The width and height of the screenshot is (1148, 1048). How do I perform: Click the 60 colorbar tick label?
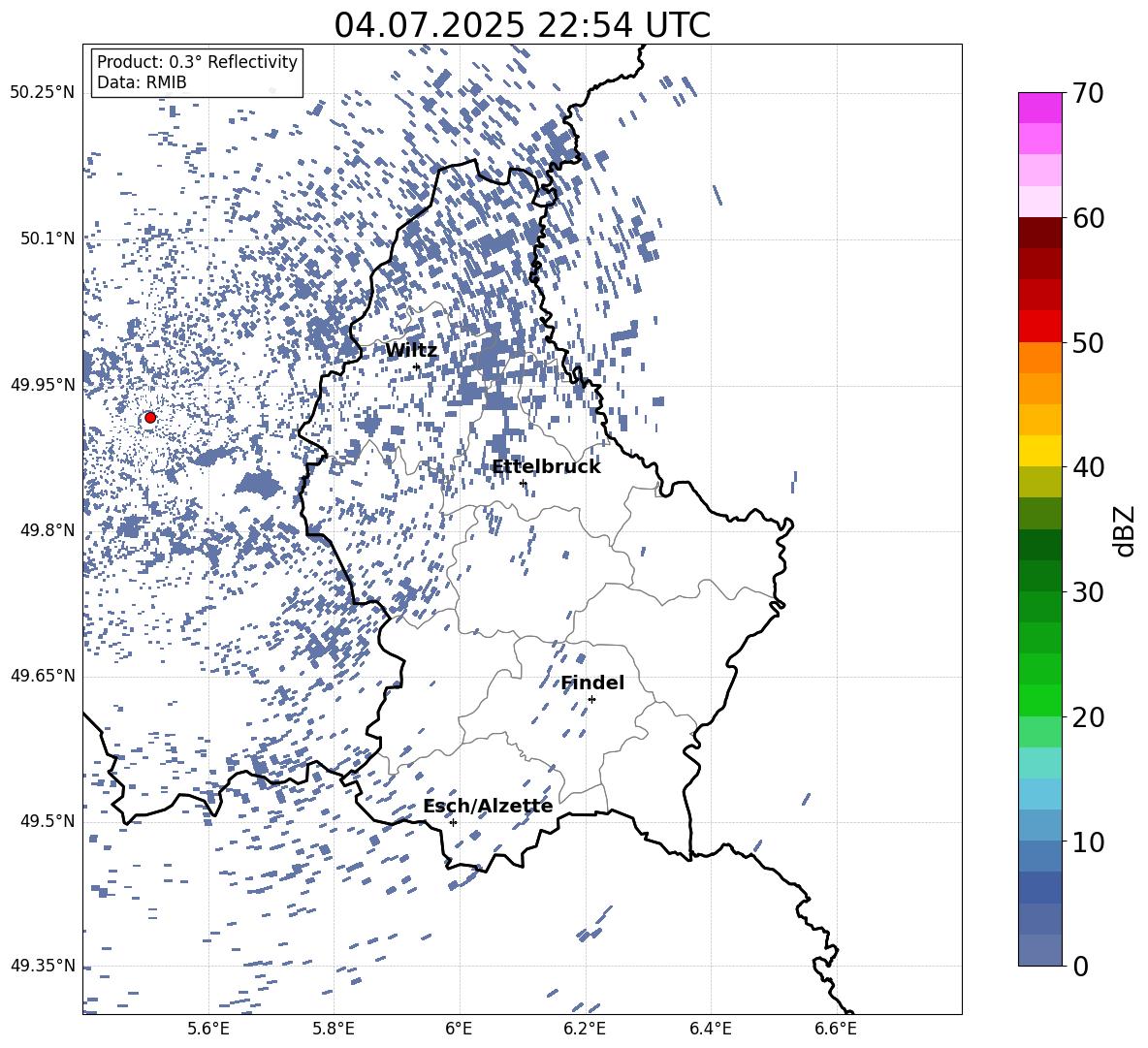tap(1088, 218)
